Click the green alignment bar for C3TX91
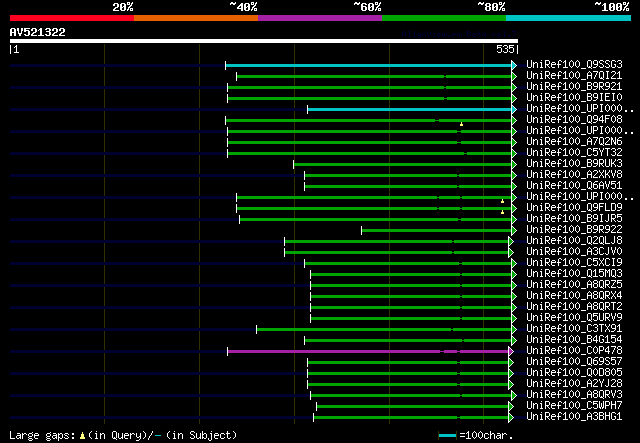This screenshot has height=443, width=640. (x=384, y=329)
